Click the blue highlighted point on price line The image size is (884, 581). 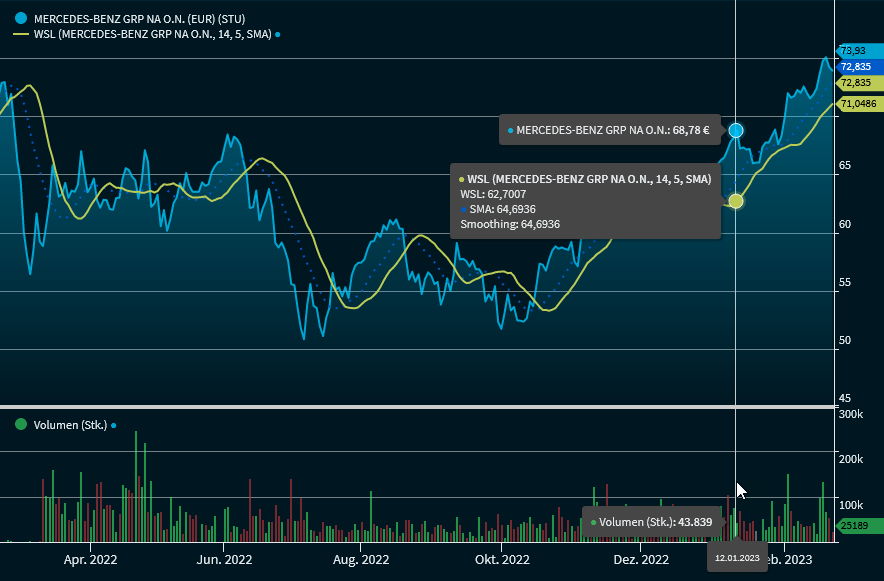pos(736,130)
